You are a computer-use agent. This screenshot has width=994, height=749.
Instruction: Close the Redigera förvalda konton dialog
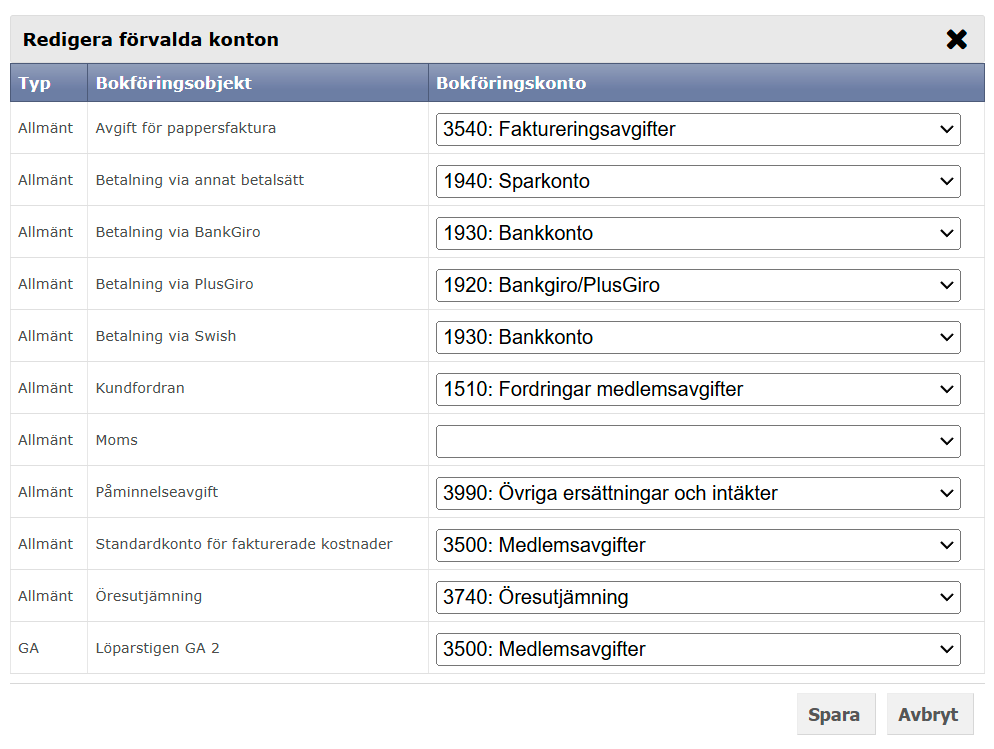pyautogui.click(x=956, y=40)
